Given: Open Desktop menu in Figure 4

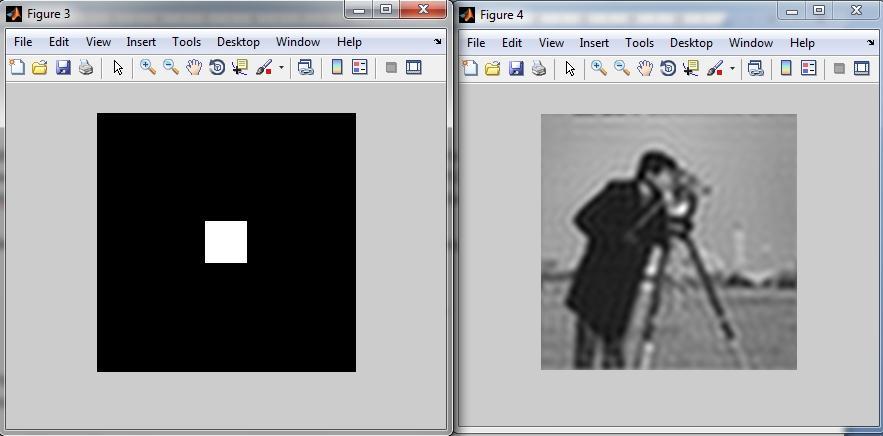Looking at the screenshot, I should 691,43.
